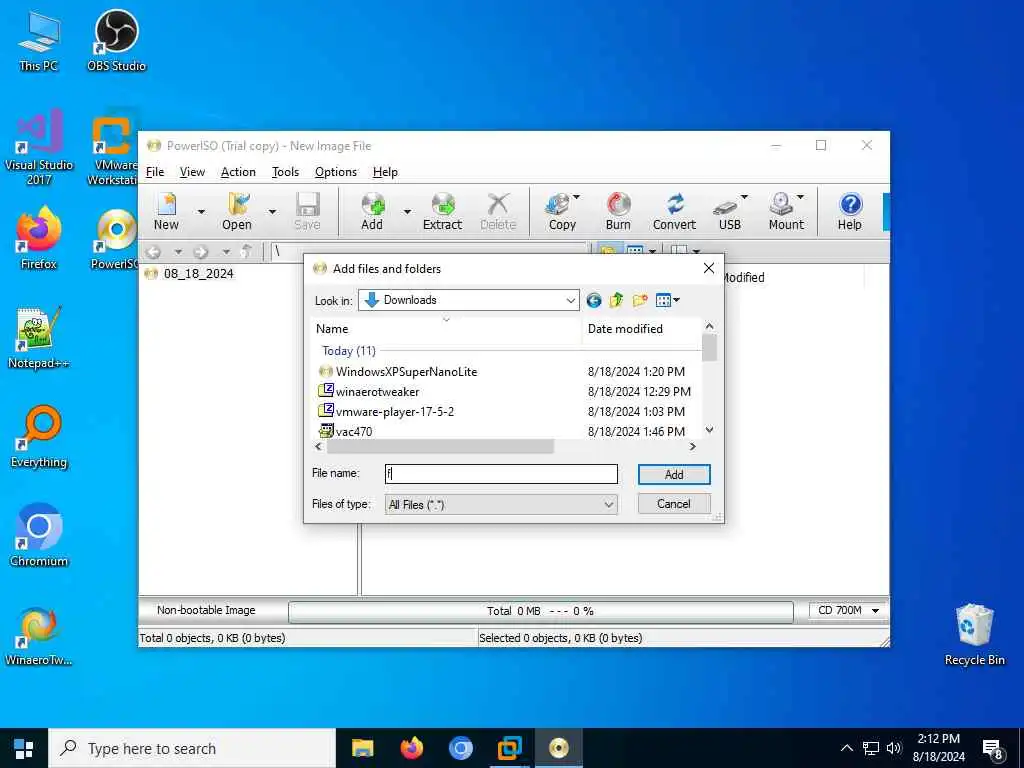
Task: Select Chromium desktop shortcut
Action: click(x=39, y=536)
